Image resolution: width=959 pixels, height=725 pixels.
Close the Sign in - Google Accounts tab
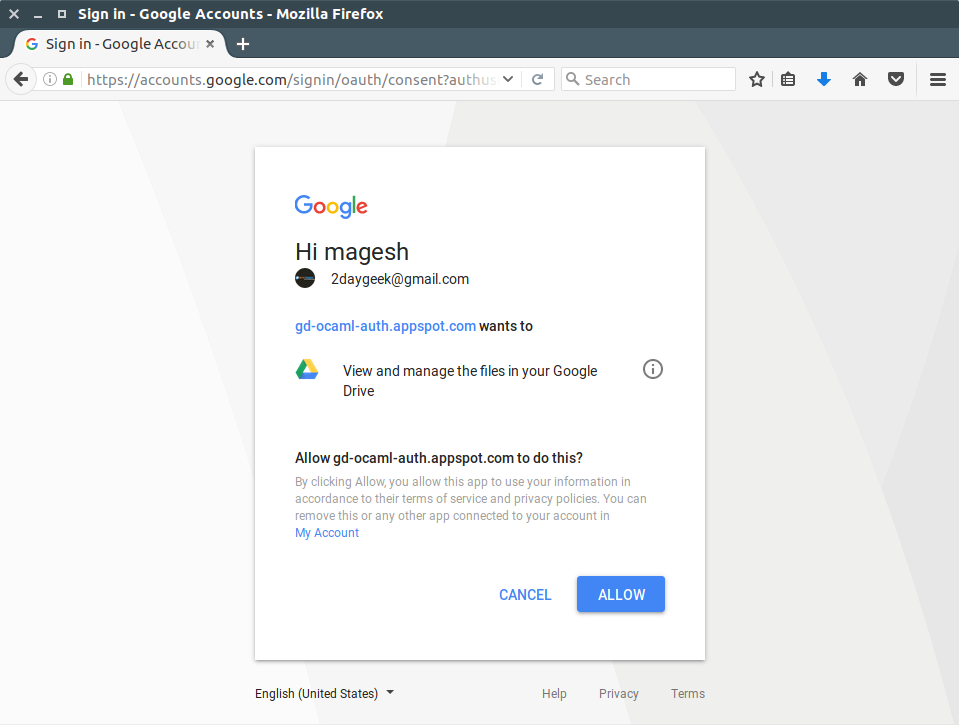click(x=210, y=44)
